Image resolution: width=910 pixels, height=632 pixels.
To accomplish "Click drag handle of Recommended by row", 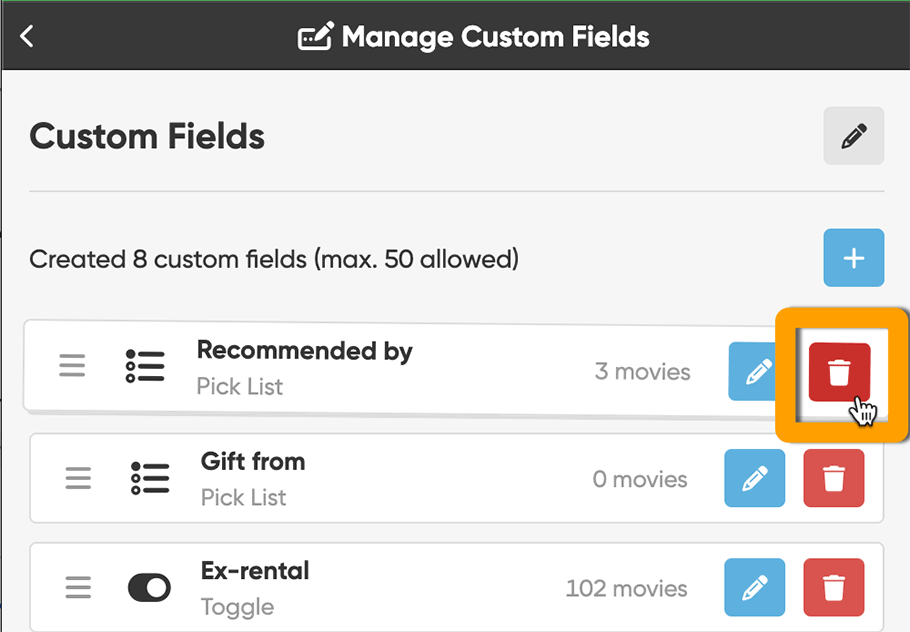I will [72, 366].
